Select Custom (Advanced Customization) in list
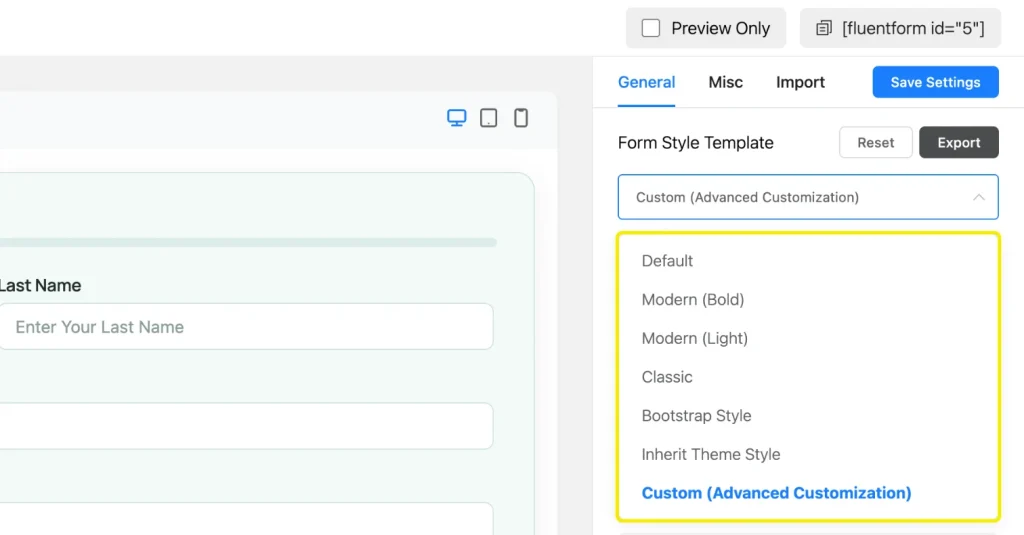Screen dimensions: 1024x535 808,493
